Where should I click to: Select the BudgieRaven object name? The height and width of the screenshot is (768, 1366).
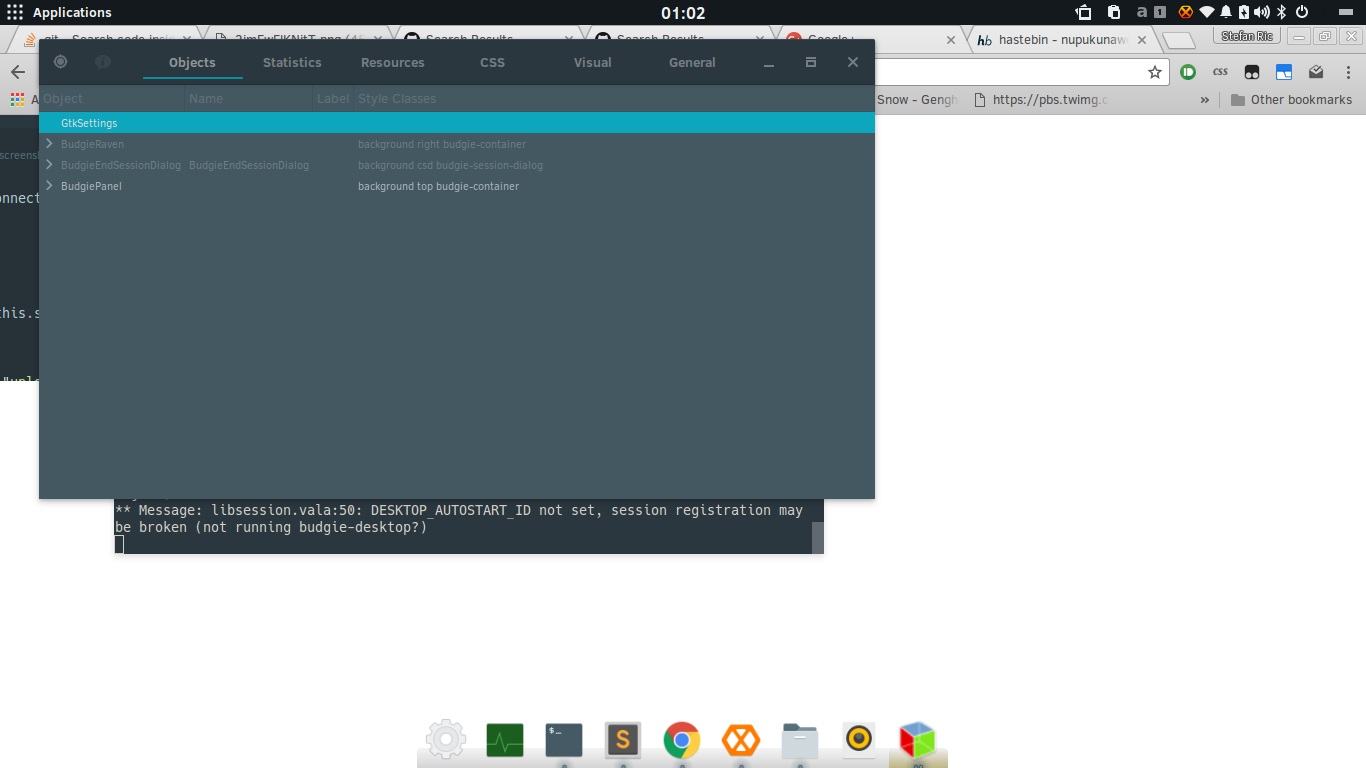coord(92,144)
